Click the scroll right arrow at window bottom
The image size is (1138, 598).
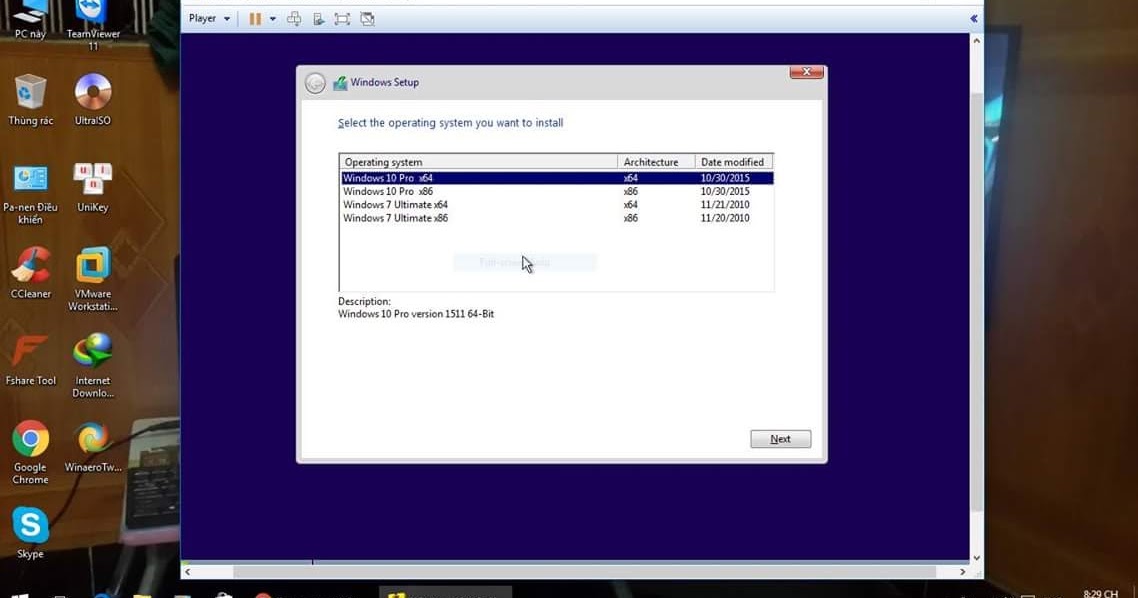[x=962, y=572]
